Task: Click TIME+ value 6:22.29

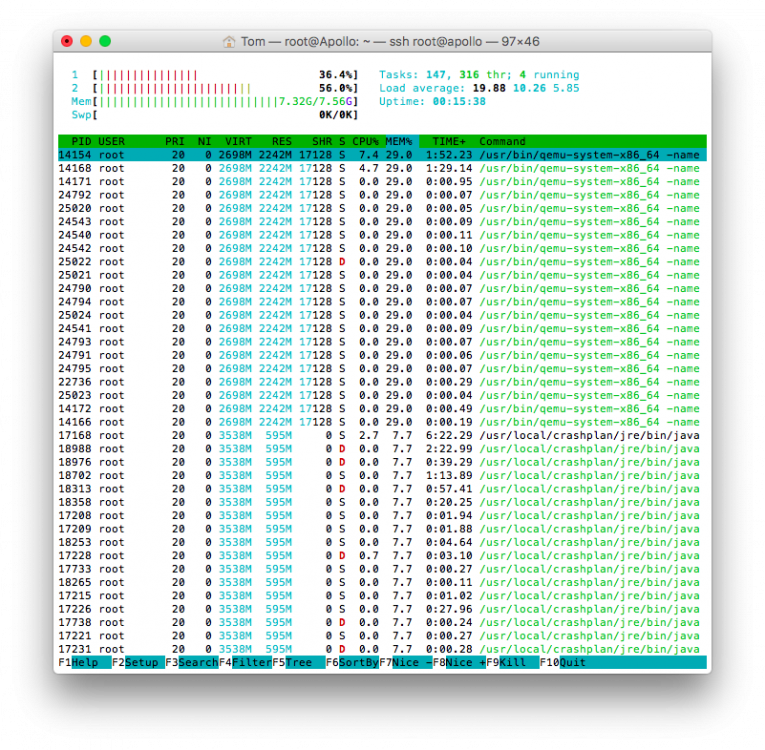Action: pyautogui.click(x=449, y=436)
